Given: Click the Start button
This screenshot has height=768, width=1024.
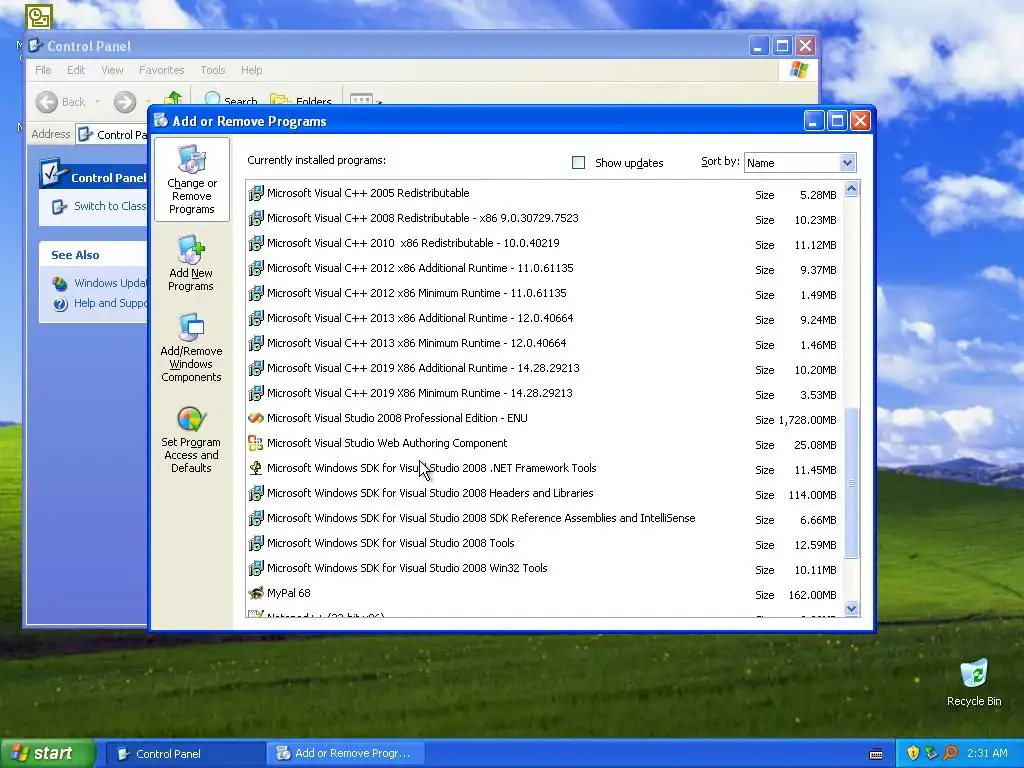Looking at the screenshot, I should [x=47, y=754].
